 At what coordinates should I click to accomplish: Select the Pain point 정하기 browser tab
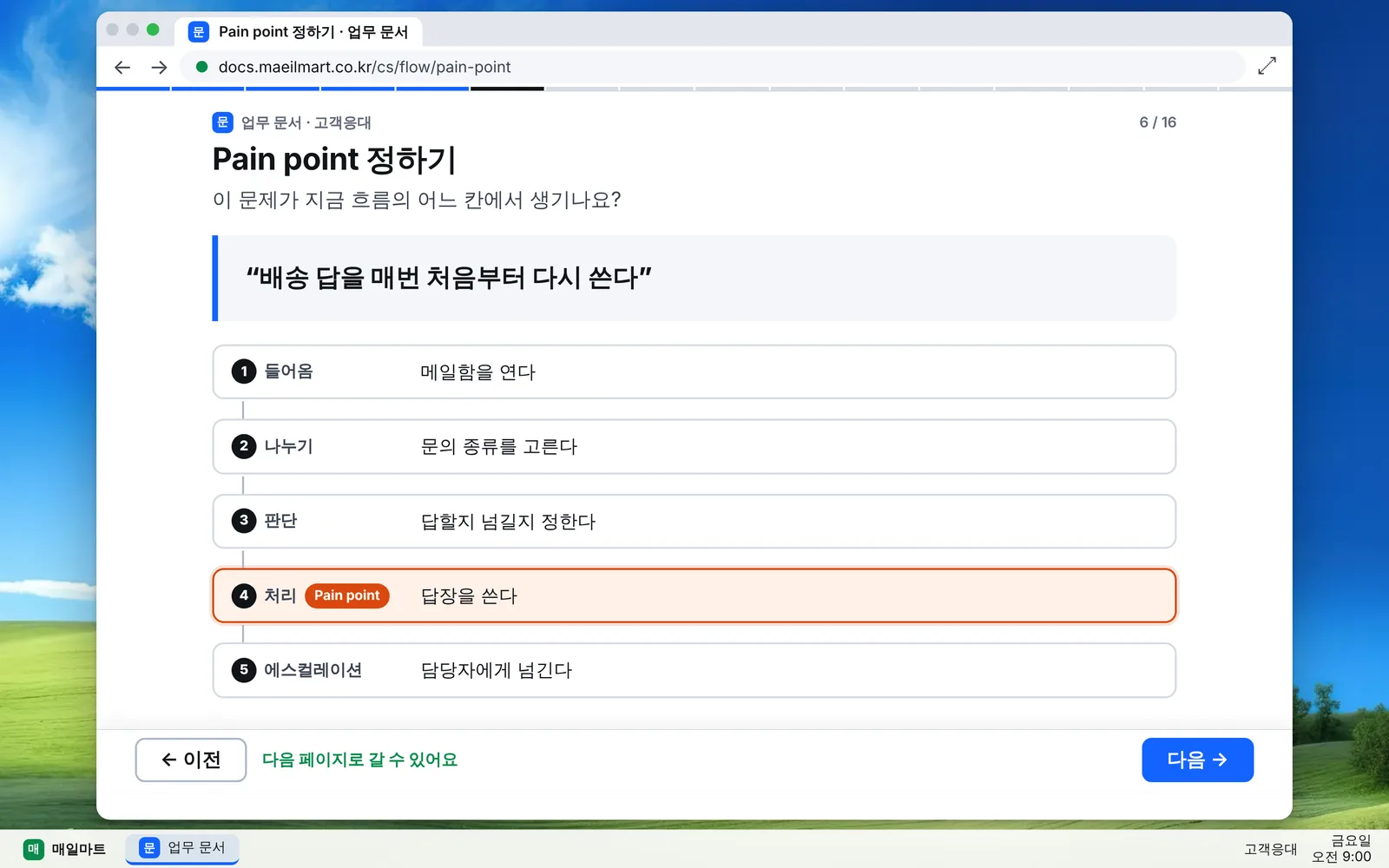(299, 32)
